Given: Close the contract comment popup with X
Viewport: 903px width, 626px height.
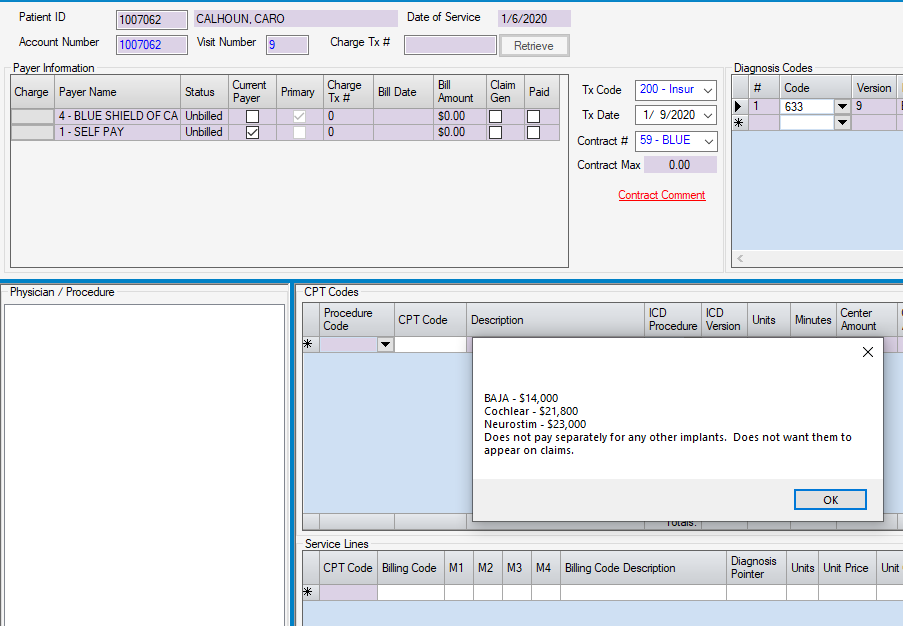Looking at the screenshot, I should click(x=867, y=352).
